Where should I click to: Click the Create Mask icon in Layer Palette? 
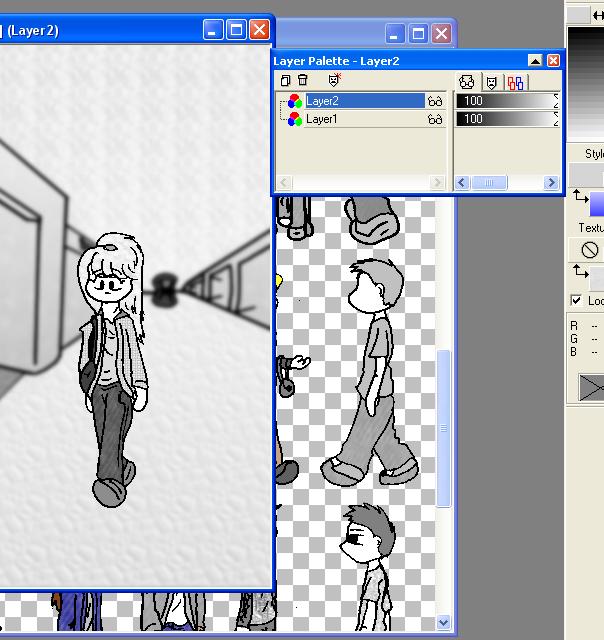point(334,80)
